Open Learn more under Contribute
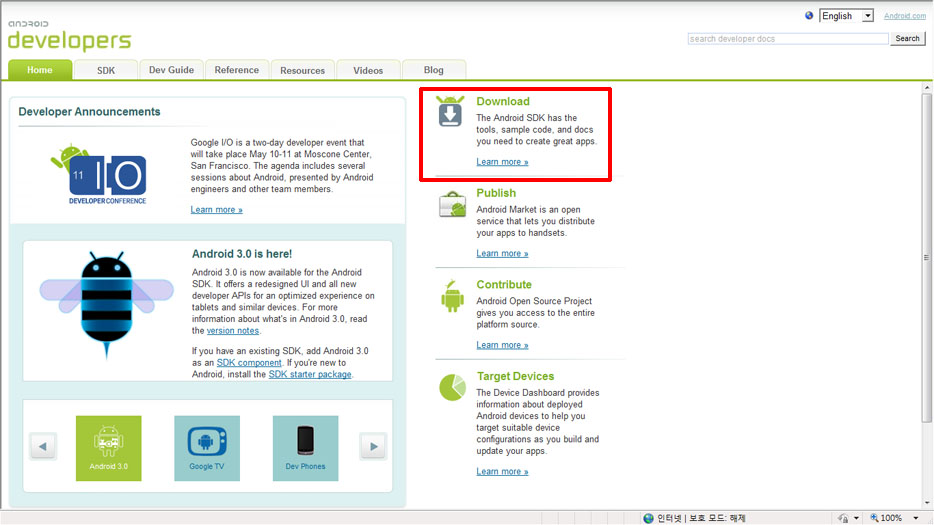The height and width of the screenshot is (525, 934). click(x=502, y=346)
